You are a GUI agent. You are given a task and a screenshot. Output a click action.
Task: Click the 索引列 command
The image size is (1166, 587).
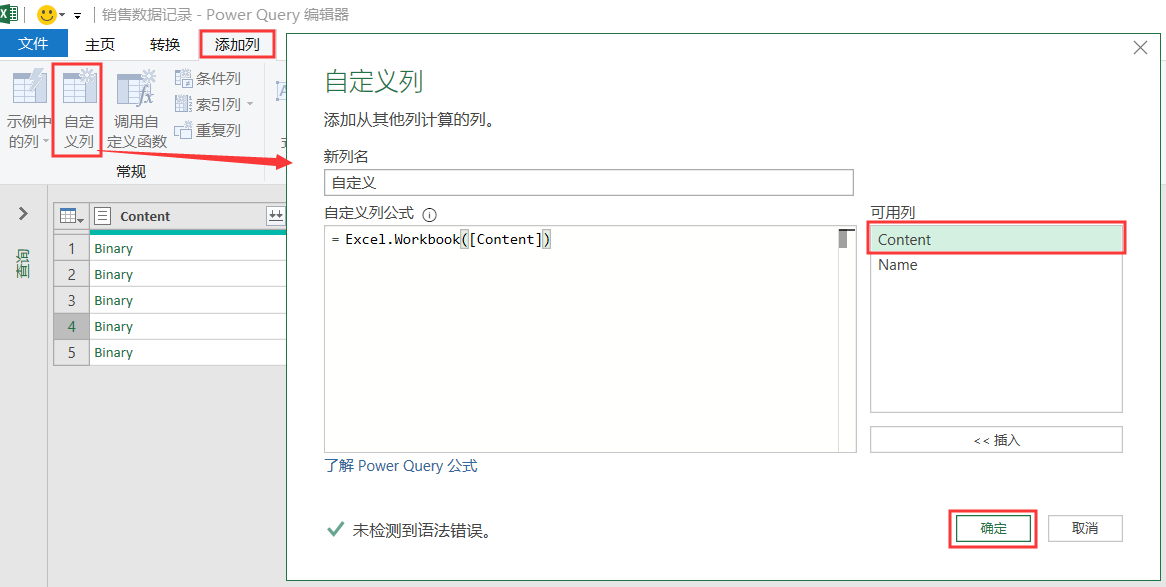click(207, 104)
